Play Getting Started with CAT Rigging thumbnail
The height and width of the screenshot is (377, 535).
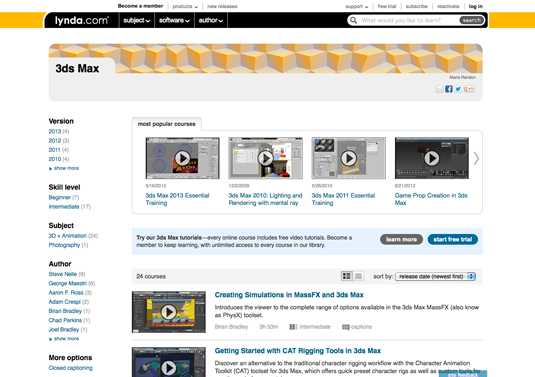tap(169, 362)
